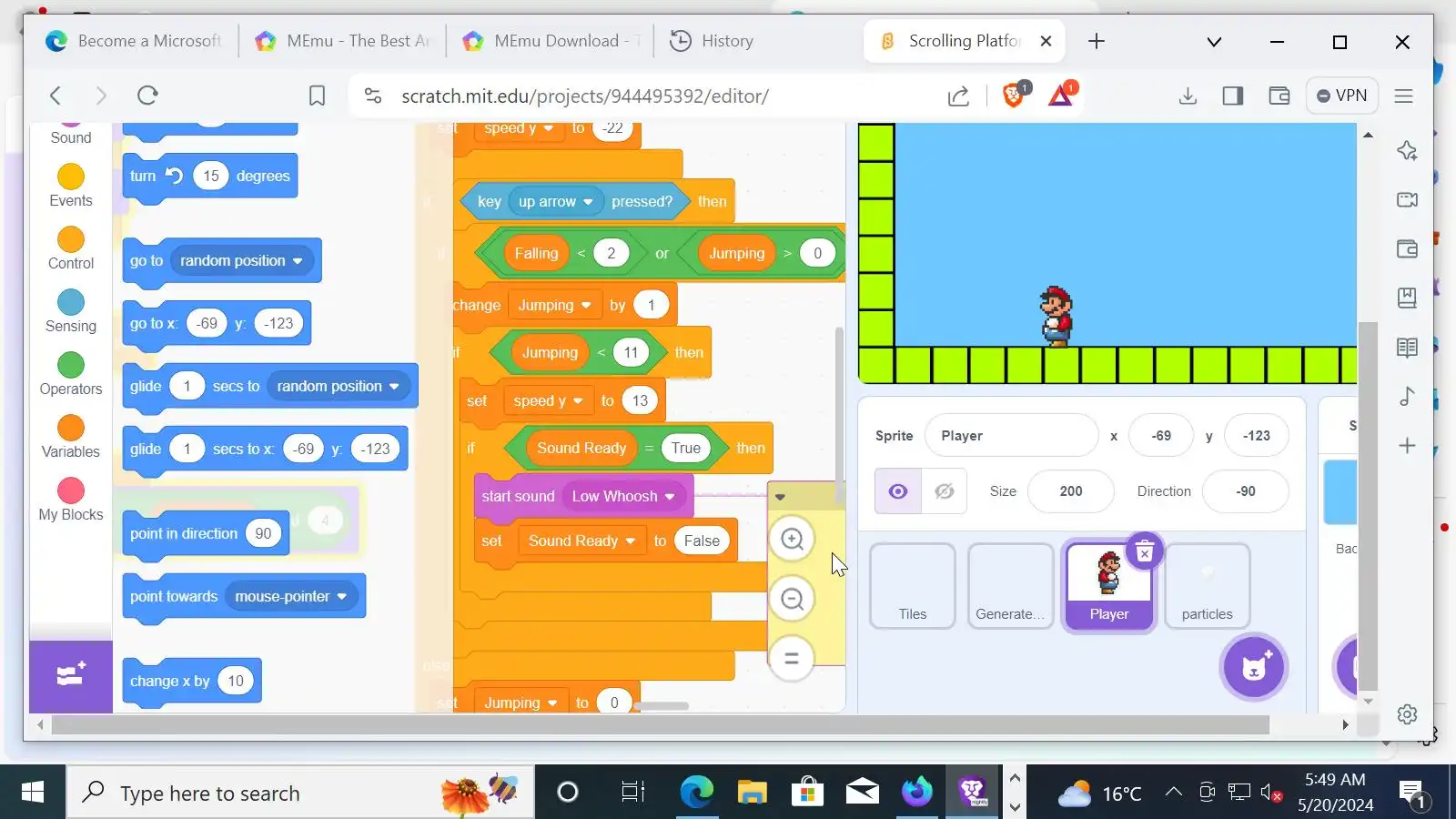
Task: Open the Brave browser taskbar icon
Action: (973, 793)
